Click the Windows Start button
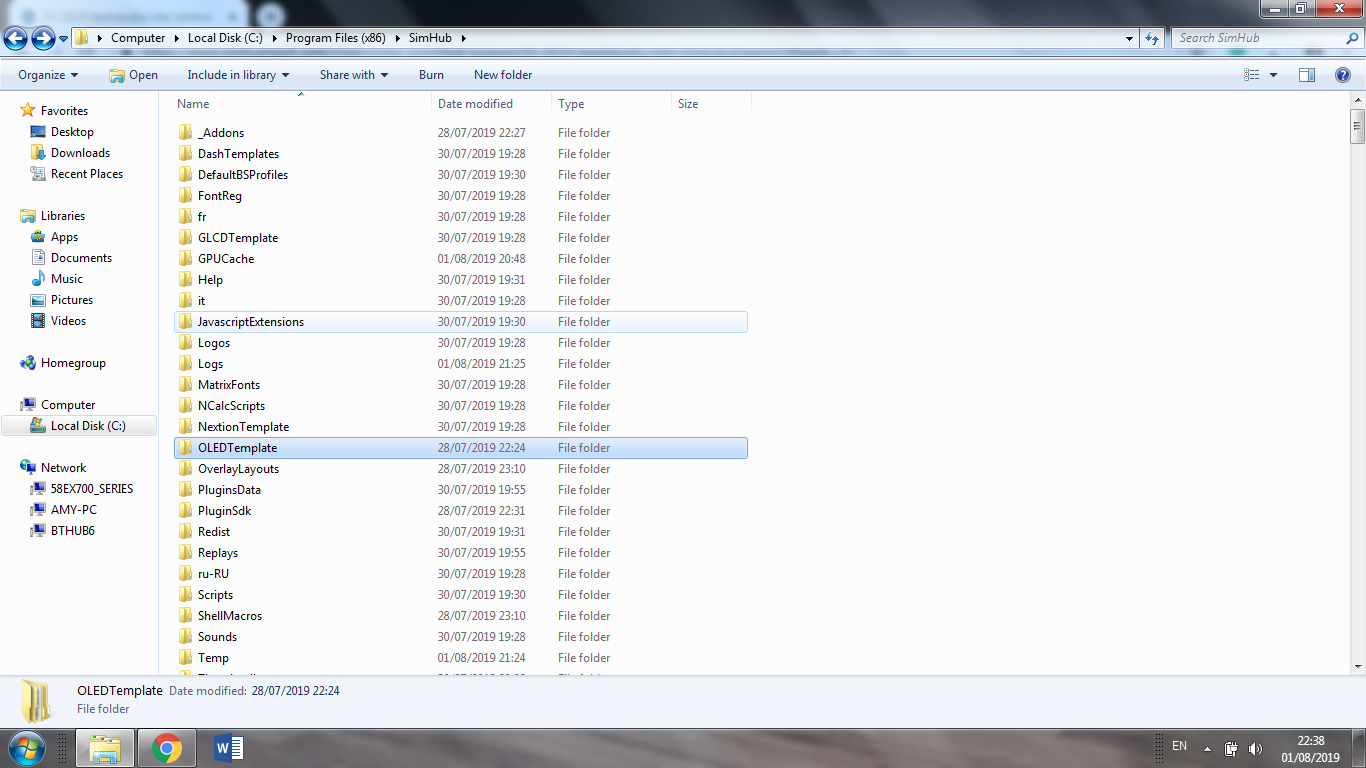This screenshot has width=1366, height=768. pos(26,747)
